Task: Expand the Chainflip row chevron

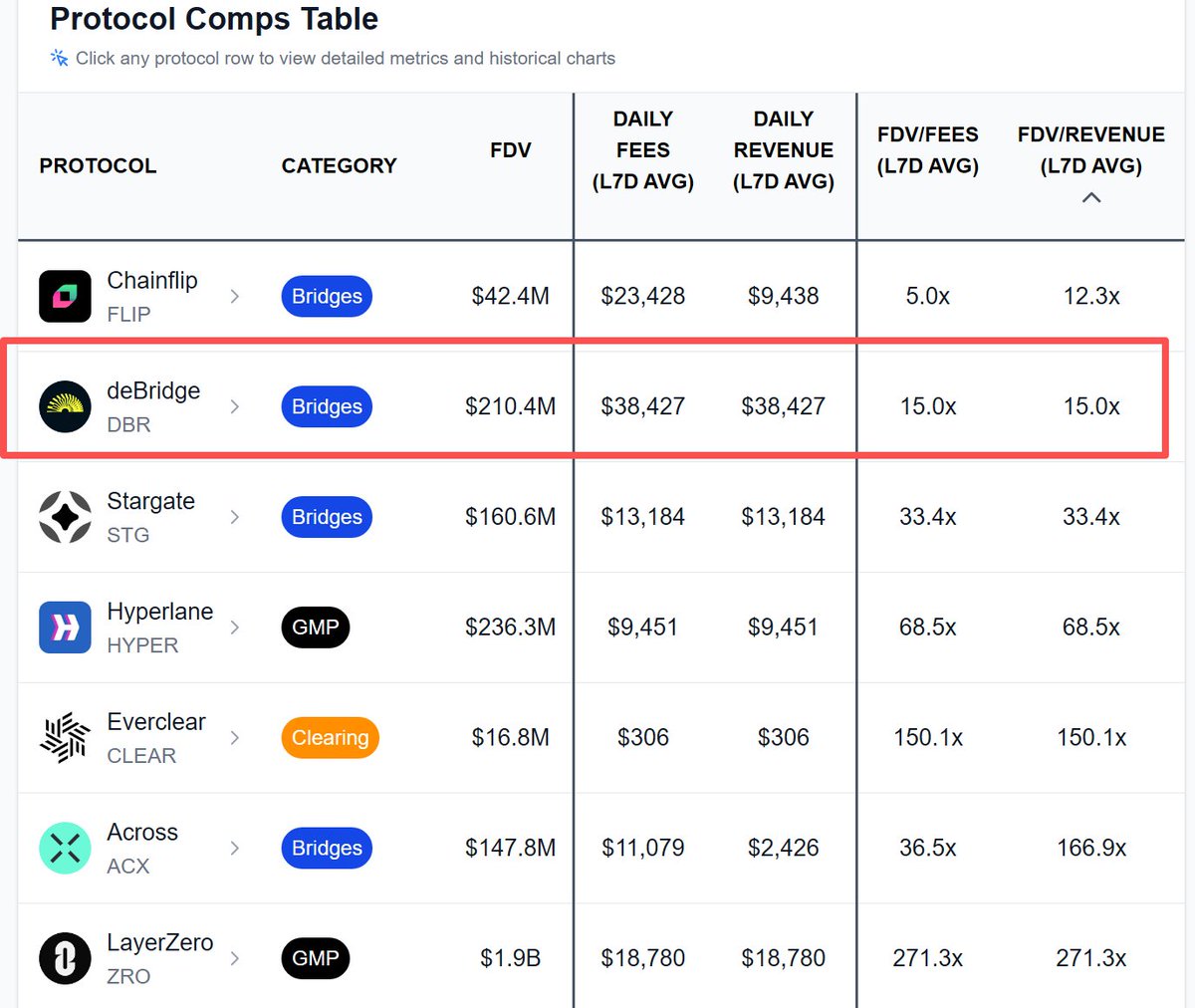Action: [235, 296]
